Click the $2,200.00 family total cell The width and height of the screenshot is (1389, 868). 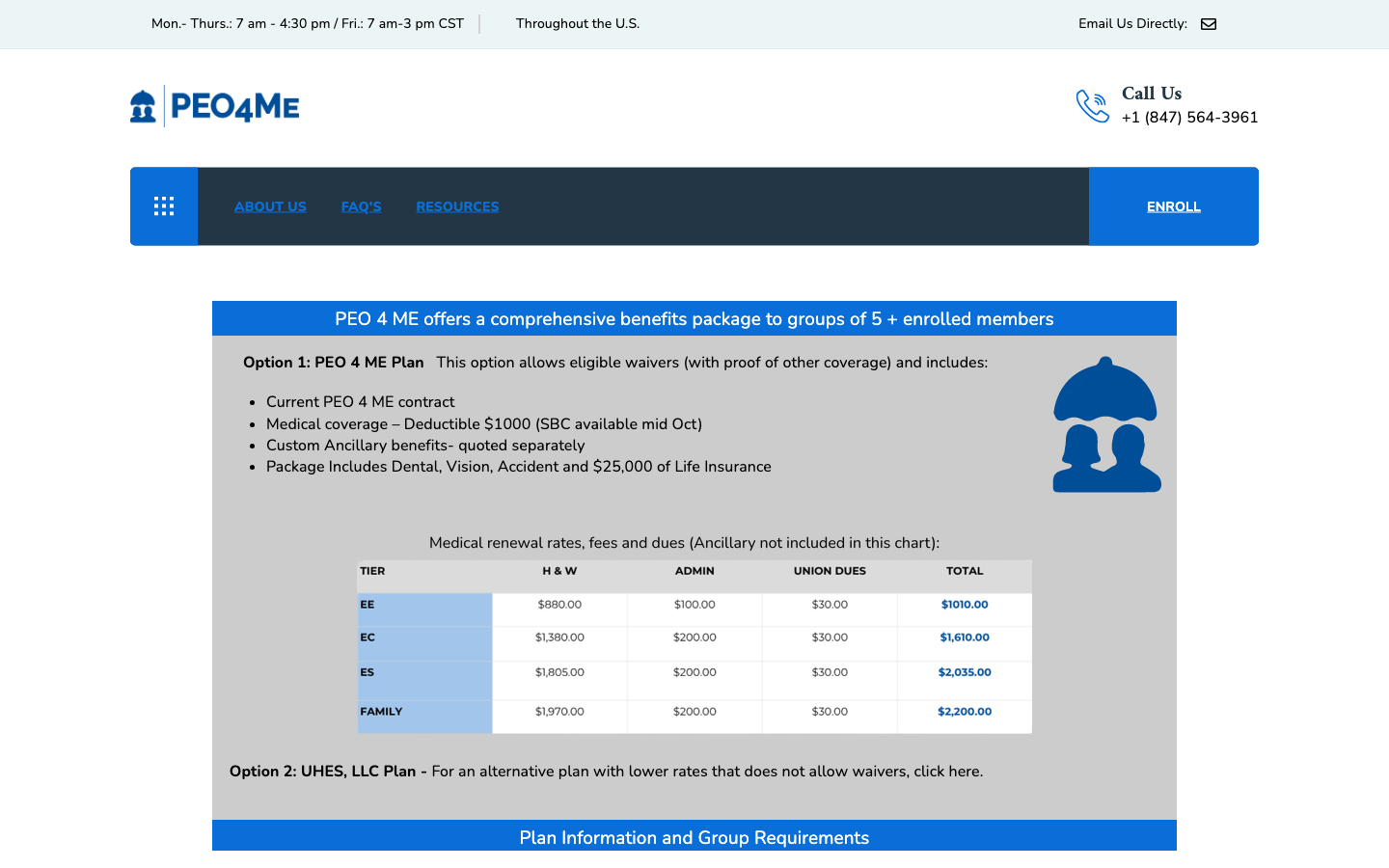(x=965, y=712)
